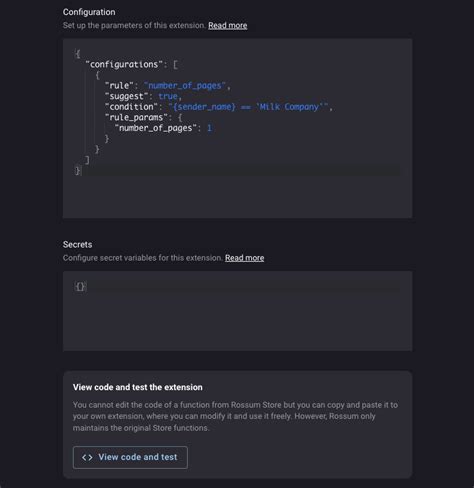Screen dimensions: 474x488
Task: Click inside the Secrets editor field
Action: click(x=237, y=311)
